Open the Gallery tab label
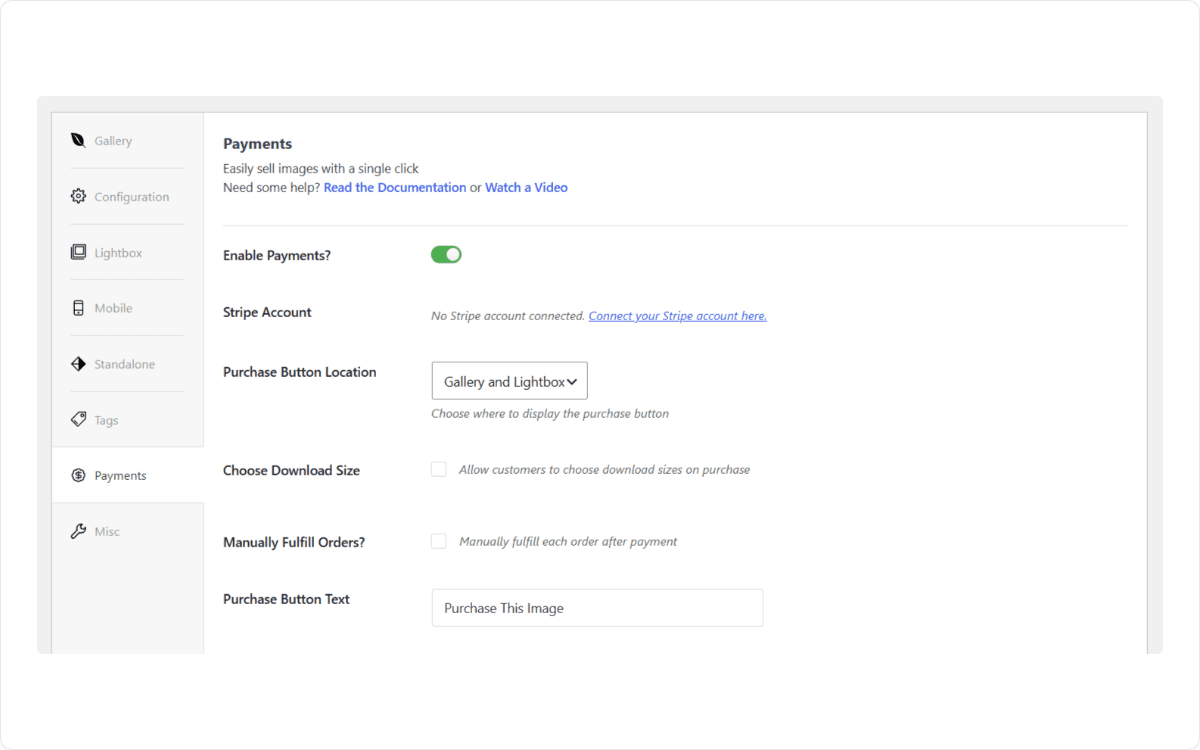The width and height of the screenshot is (1200, 750). coord(113,141)
